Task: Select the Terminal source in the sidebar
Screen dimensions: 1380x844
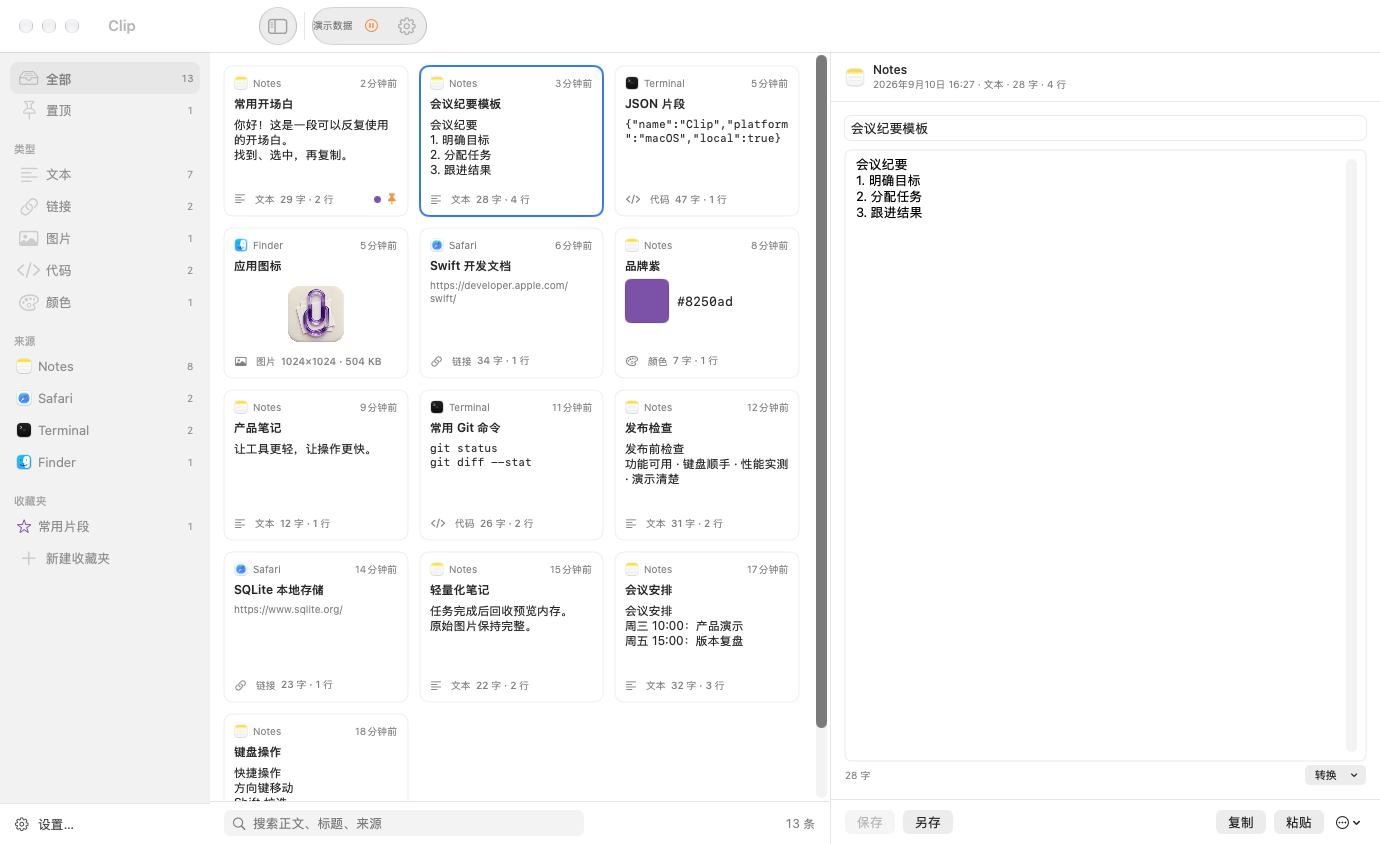Action: pos(105,430)
